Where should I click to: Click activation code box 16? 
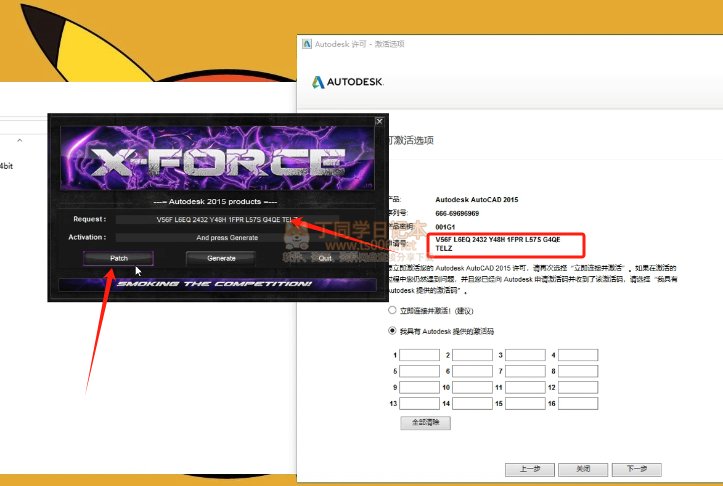pyautogui.click(x=578, y=403)
